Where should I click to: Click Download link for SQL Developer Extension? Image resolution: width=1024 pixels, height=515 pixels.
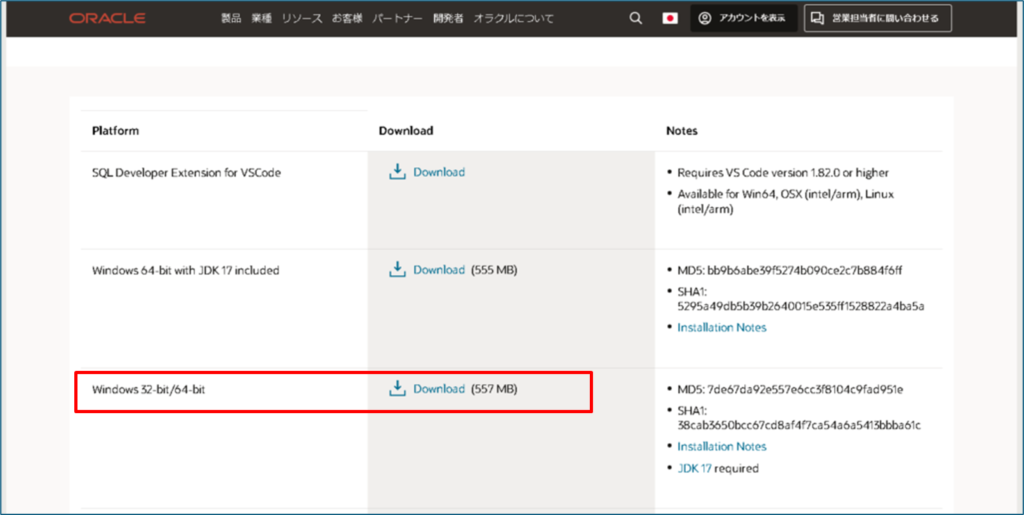439,172
